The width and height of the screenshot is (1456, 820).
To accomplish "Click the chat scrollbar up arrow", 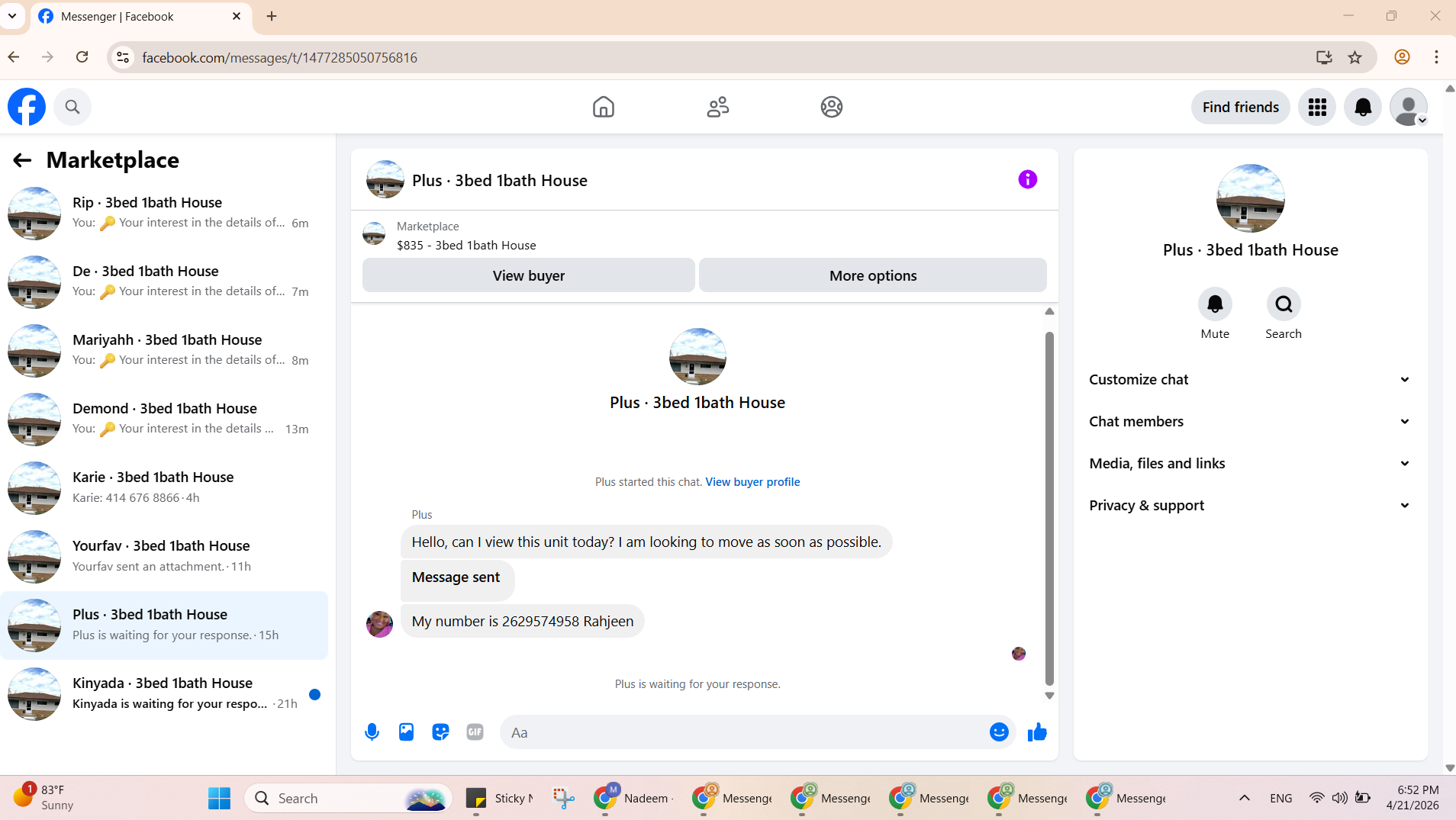I will [1049, 311].
